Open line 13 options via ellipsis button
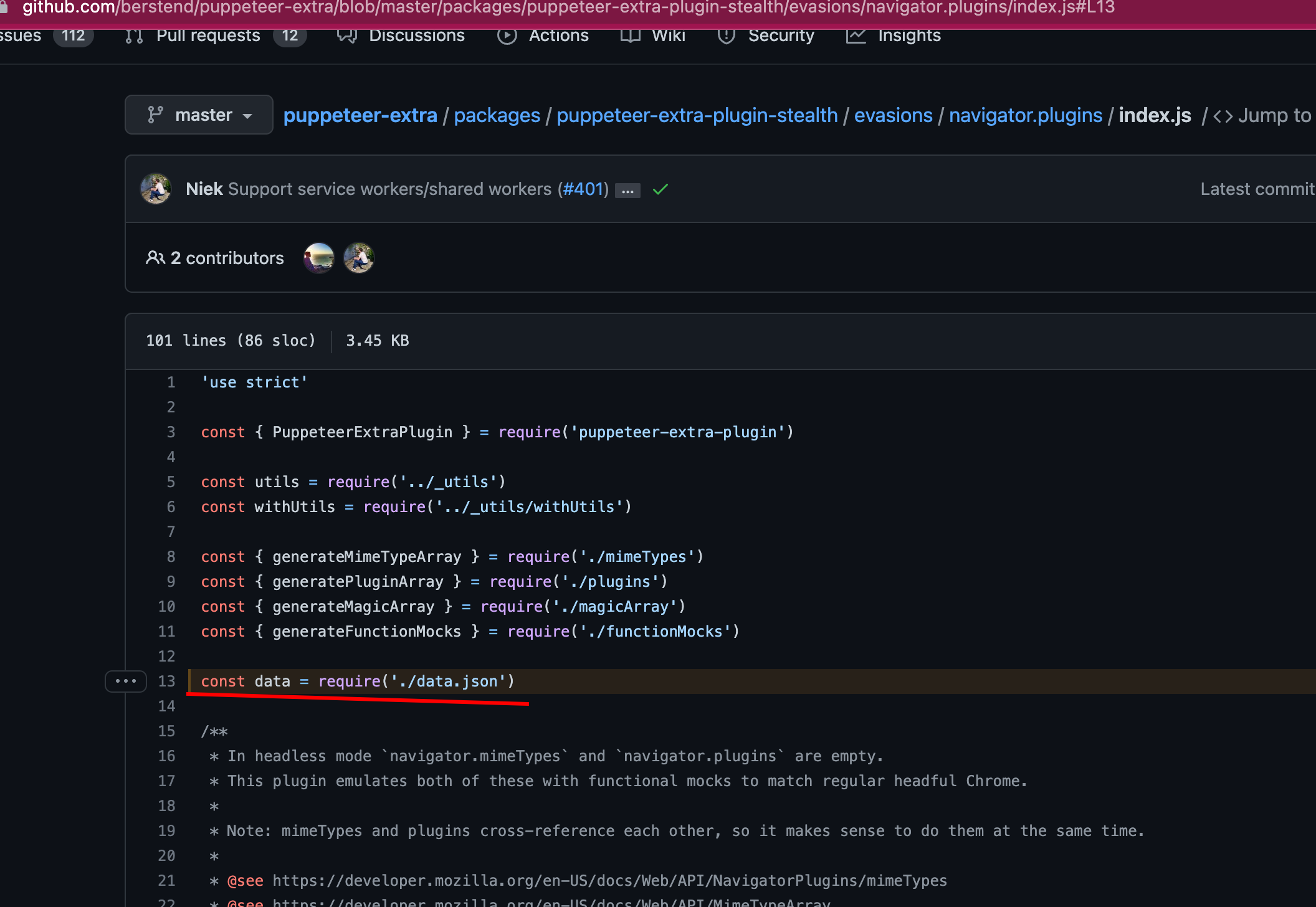 coord(126,681)
